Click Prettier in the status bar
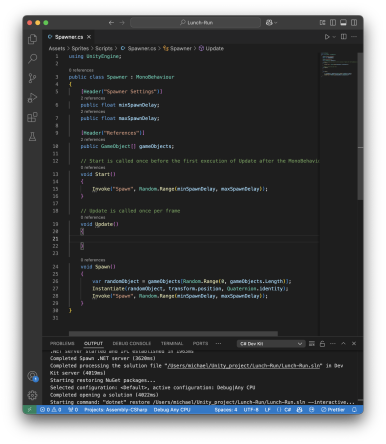The height and width of the screenshot is (444, 386). [333, 410]
